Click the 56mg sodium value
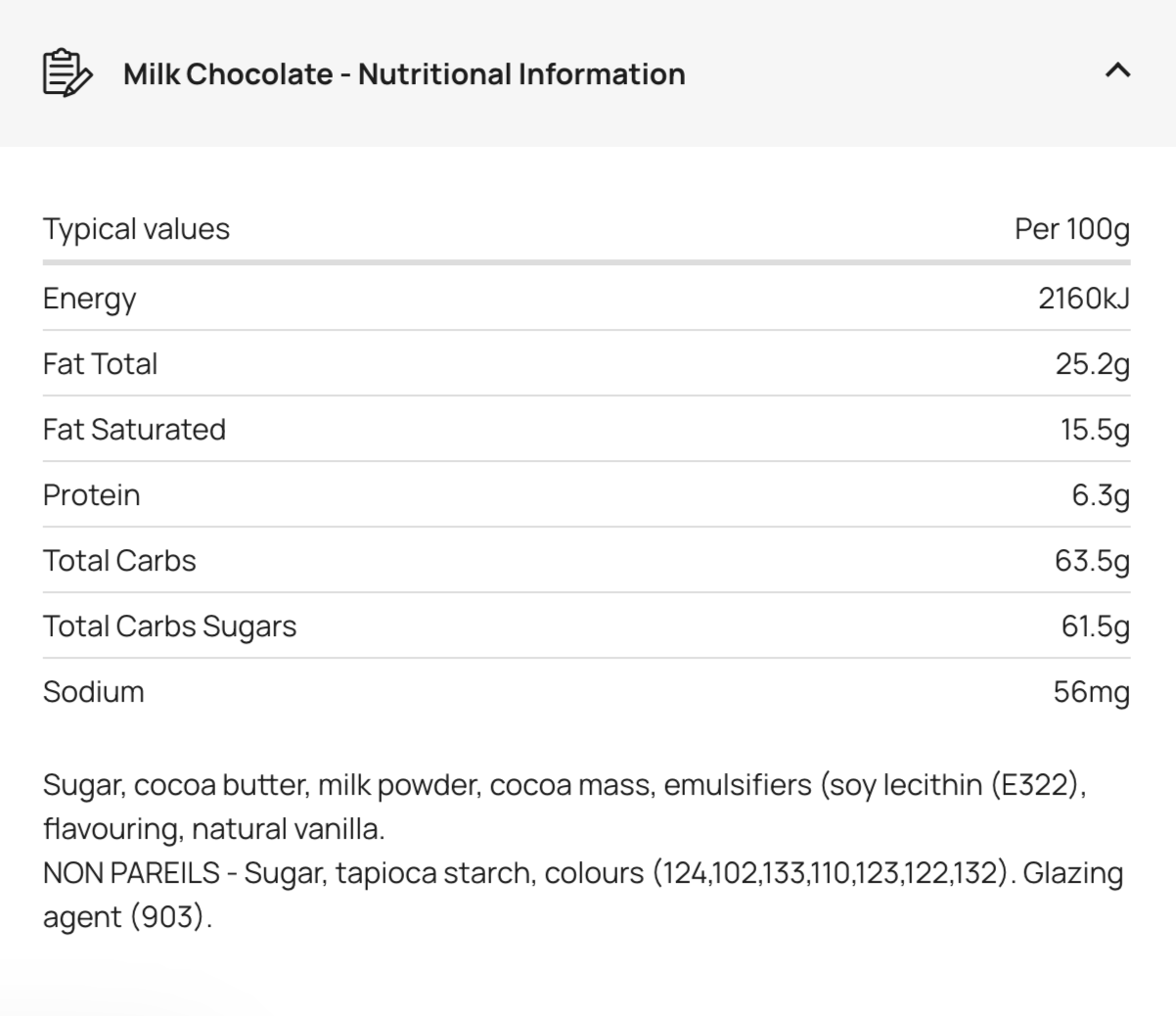The image size is (1176, 1016). pos(1091,692)
